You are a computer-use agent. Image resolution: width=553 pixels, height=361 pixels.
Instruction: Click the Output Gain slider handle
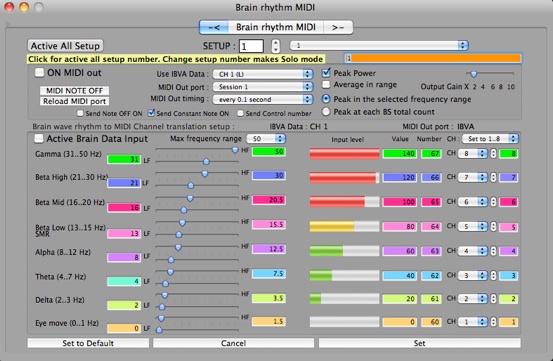[474, 74]
